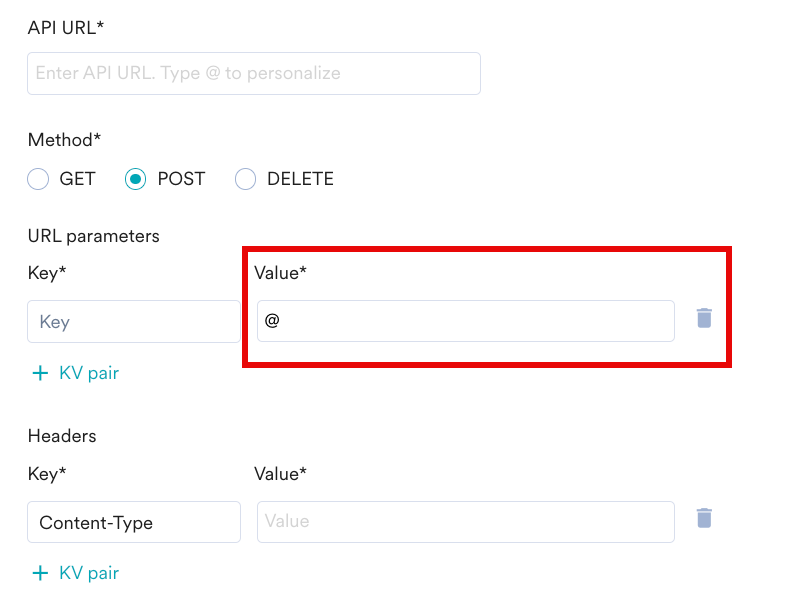The width and height of the screenshot is (800, 592).
Task: Focus the API URL input field
Action: tap(254, 73)
